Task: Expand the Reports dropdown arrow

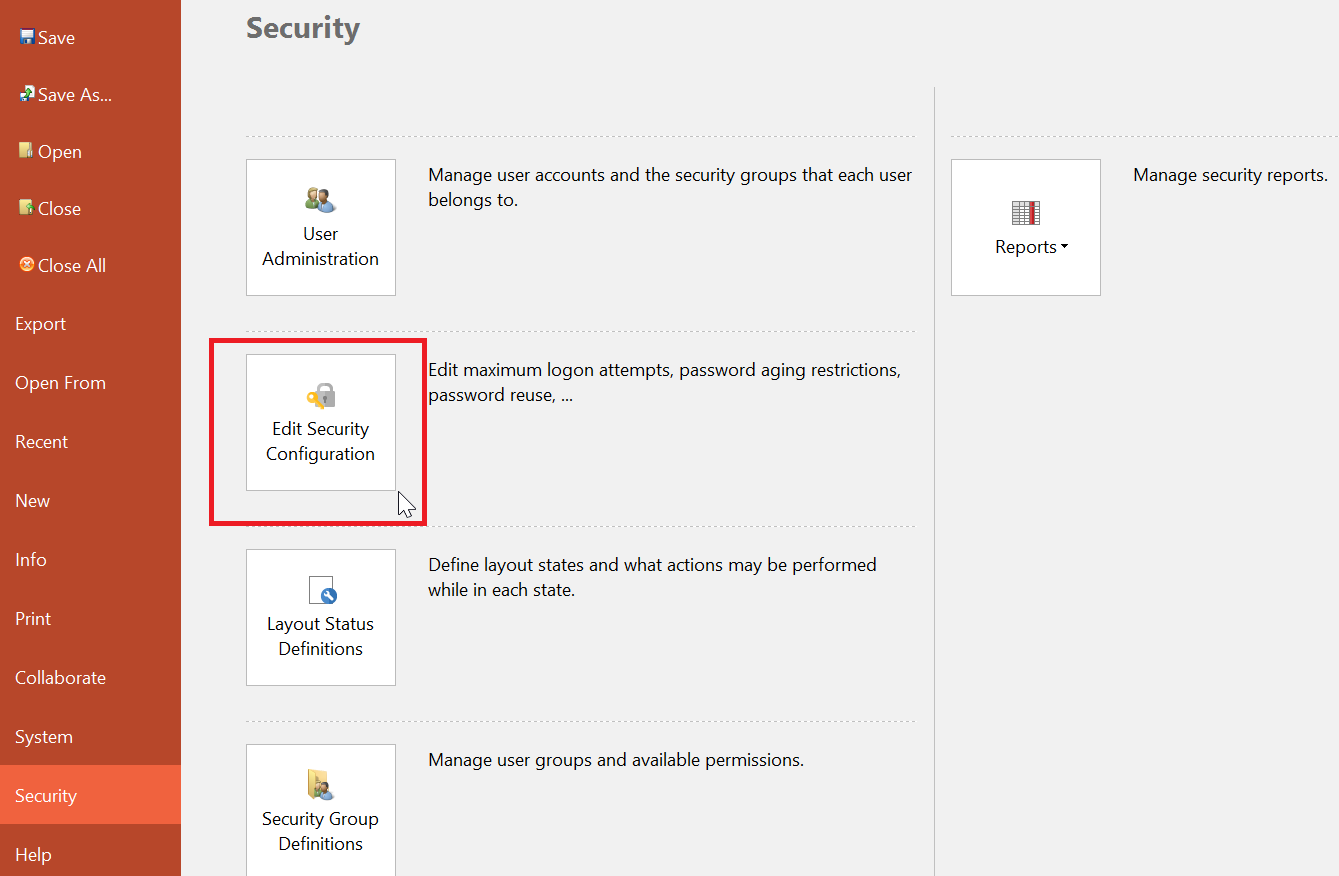Action: point(1064,248)
